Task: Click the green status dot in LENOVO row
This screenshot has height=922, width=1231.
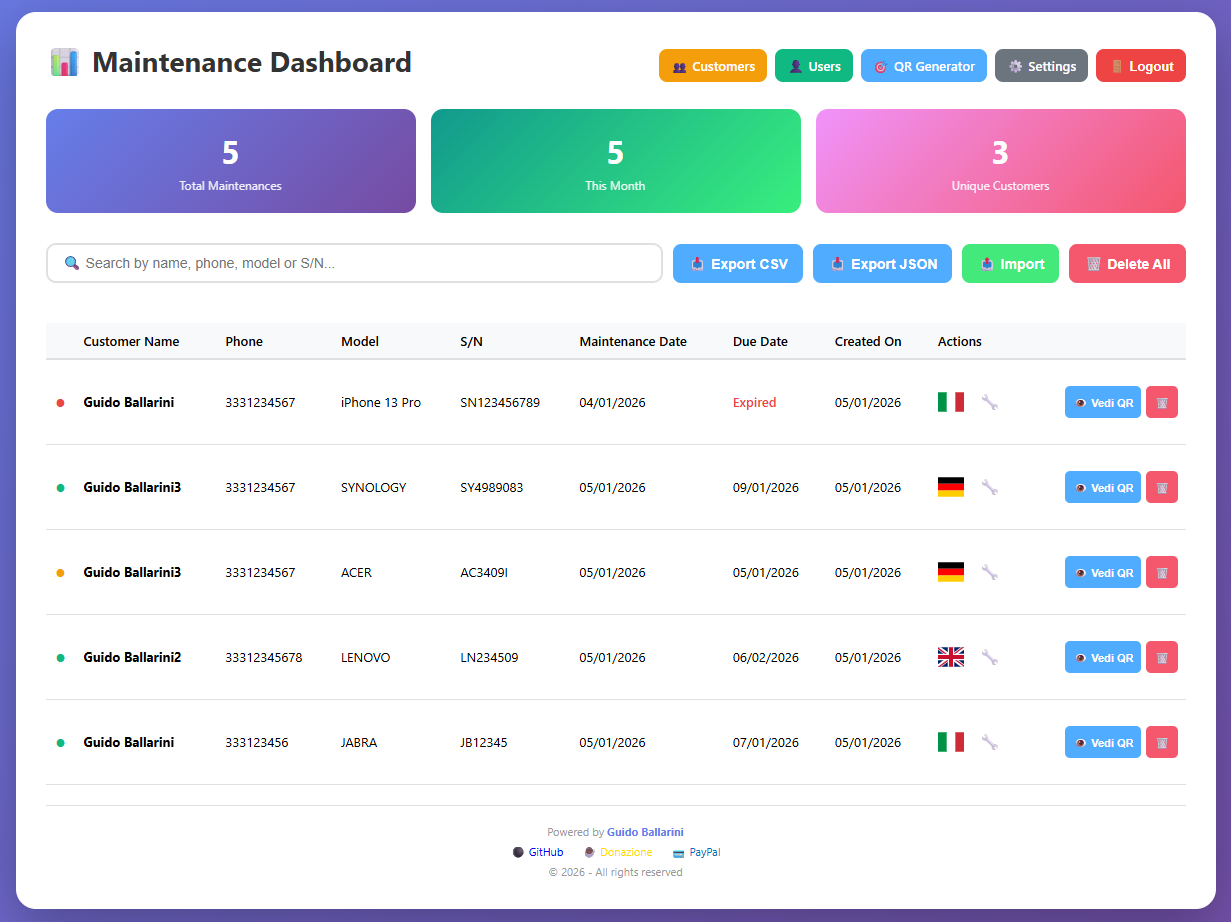Action: 60,658
